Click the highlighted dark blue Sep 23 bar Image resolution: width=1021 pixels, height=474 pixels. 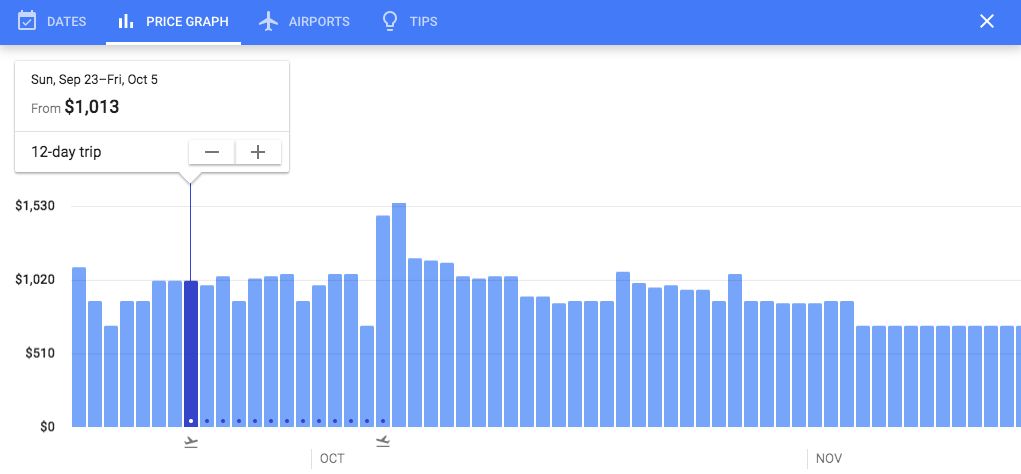191,353
